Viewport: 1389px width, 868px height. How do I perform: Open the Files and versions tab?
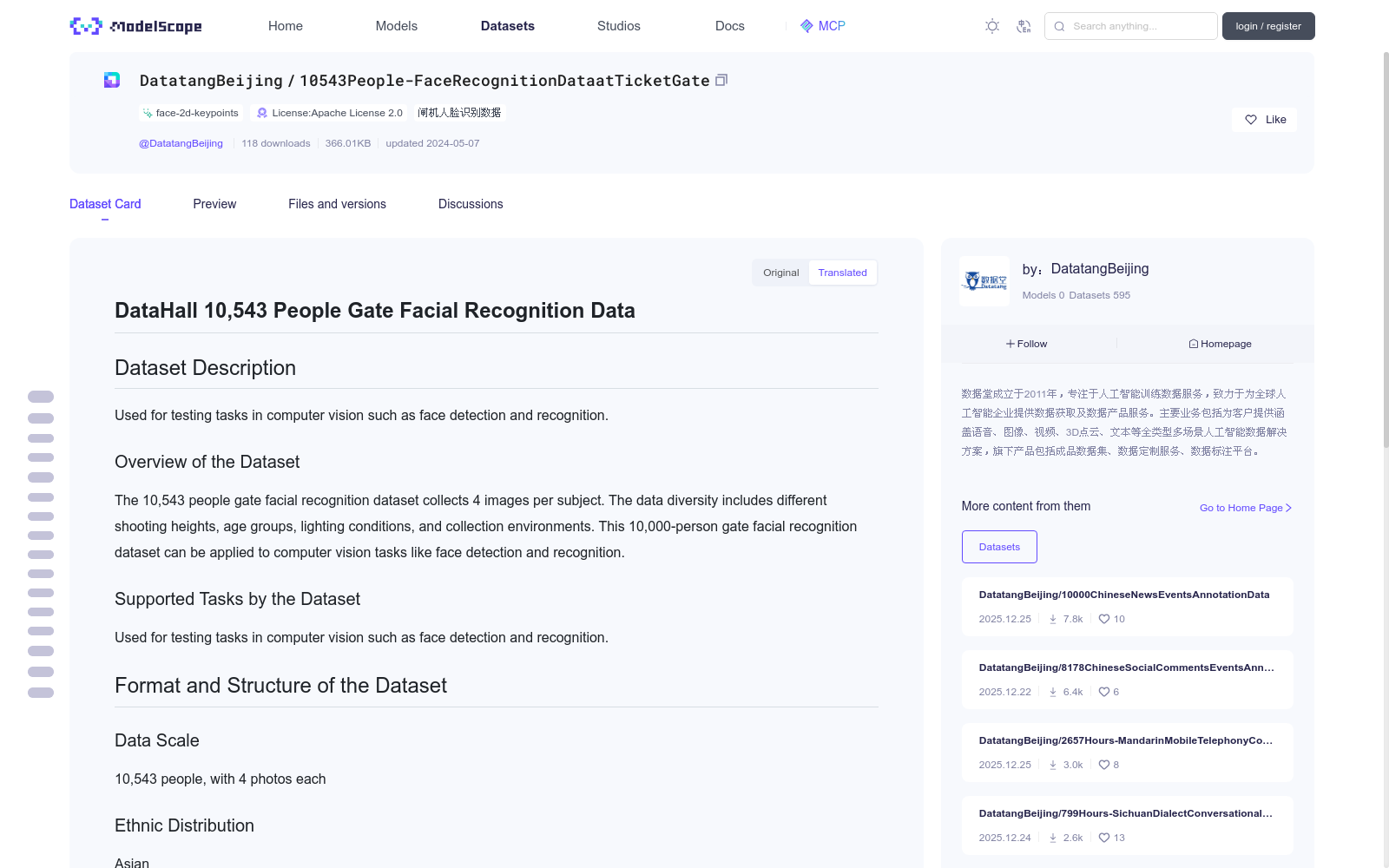(x=337, y=204)
